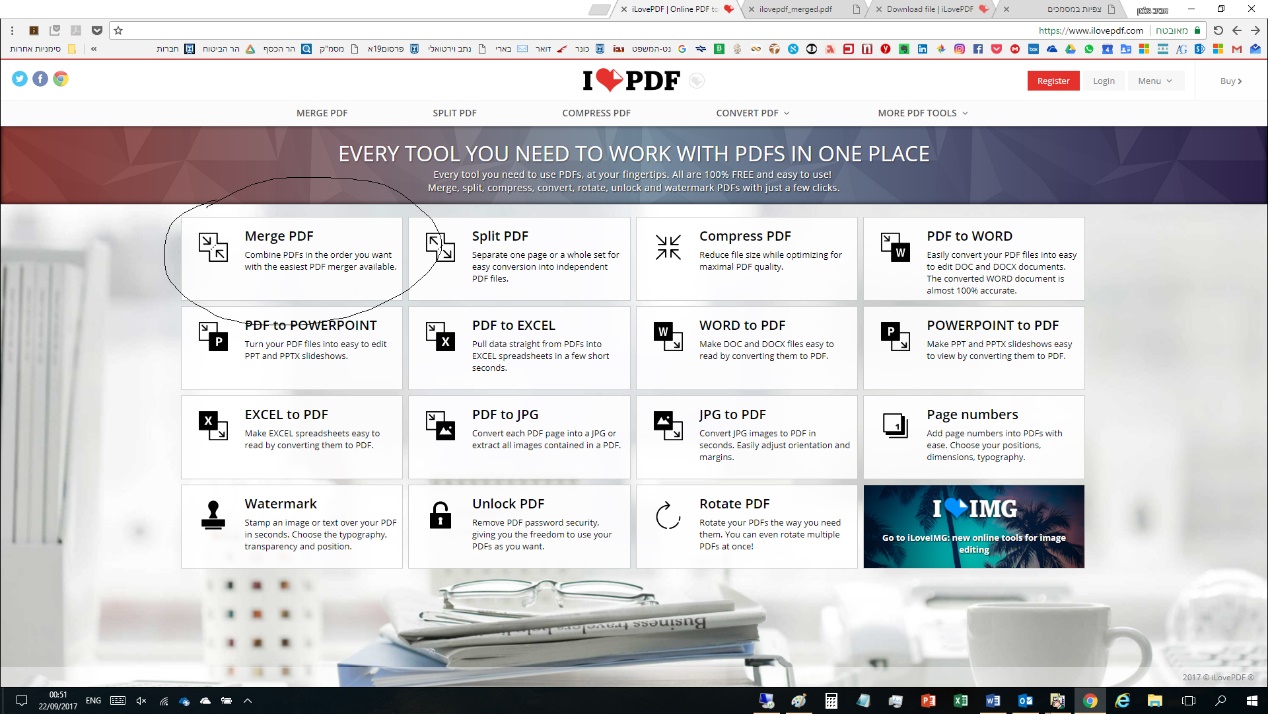Open Internet Explorer from the taskbar

click(x=1122, y=701)
